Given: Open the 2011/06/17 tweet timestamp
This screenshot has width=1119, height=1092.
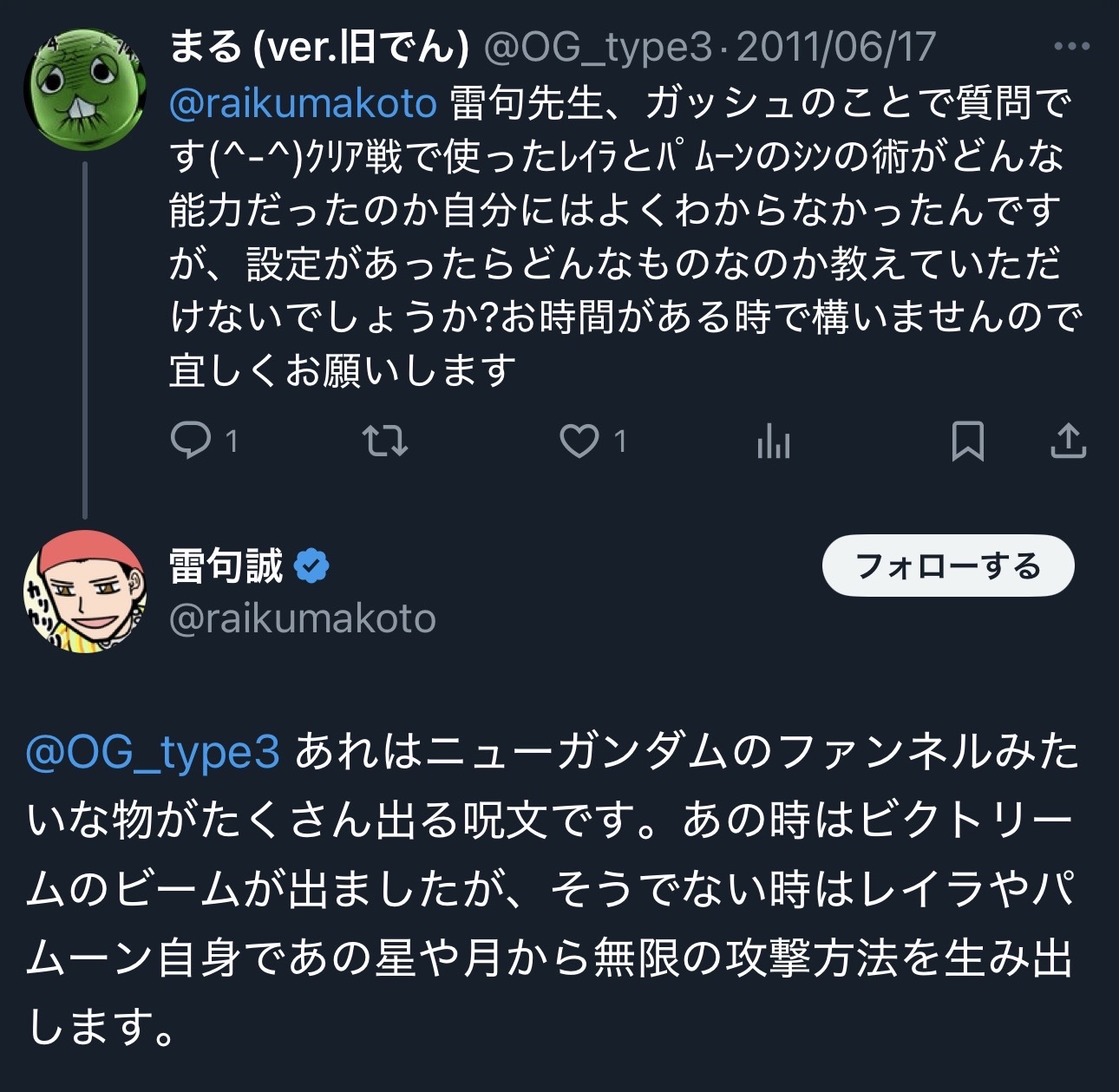Looking at the screenshot, I should click(835, 47).
